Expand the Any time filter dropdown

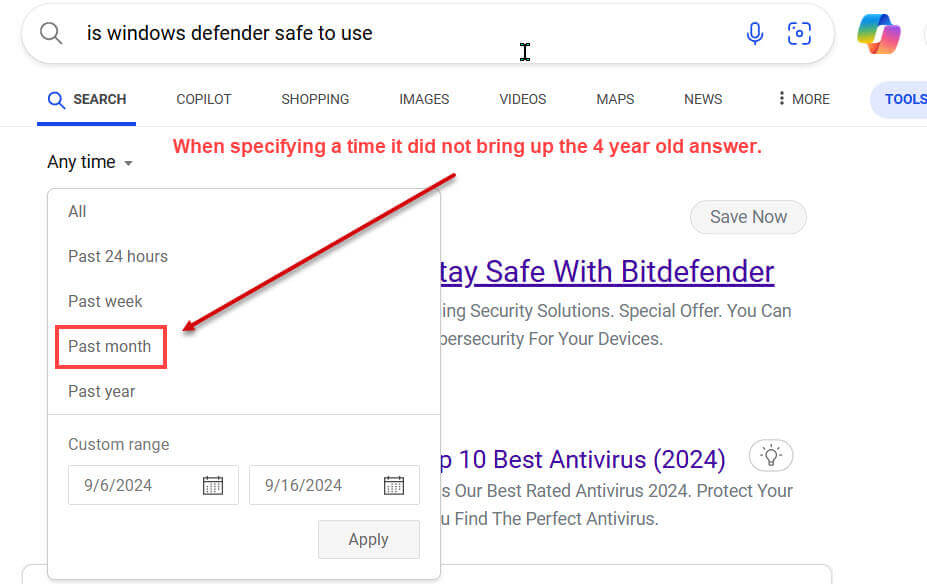(90, 162)
